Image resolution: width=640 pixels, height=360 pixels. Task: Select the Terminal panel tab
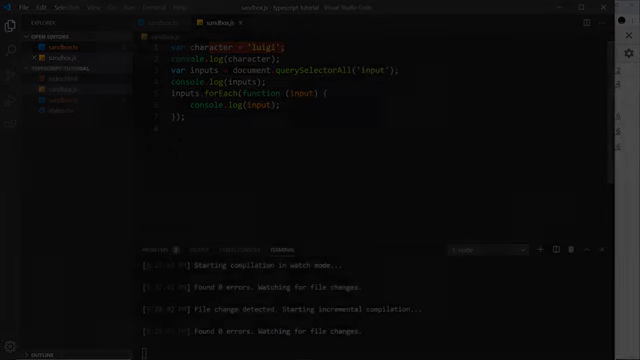(x=282, y=250)
